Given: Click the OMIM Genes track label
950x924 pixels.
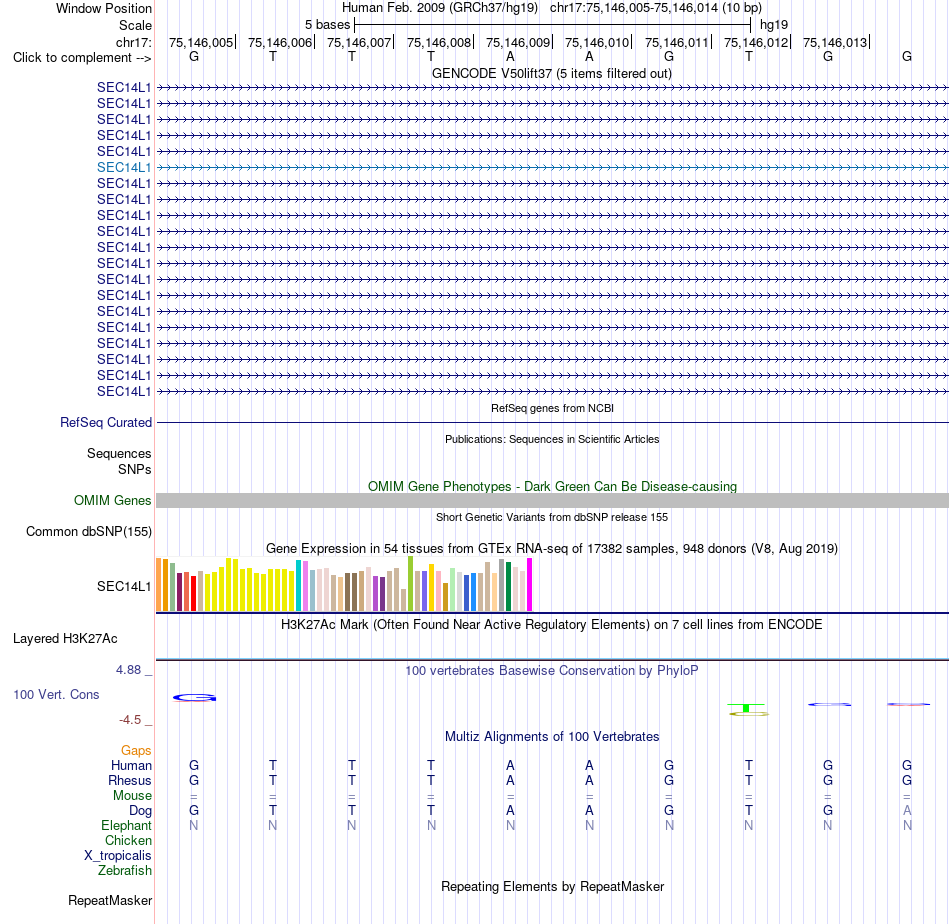Looking at the screenshot, I should (x=112, y=500).
